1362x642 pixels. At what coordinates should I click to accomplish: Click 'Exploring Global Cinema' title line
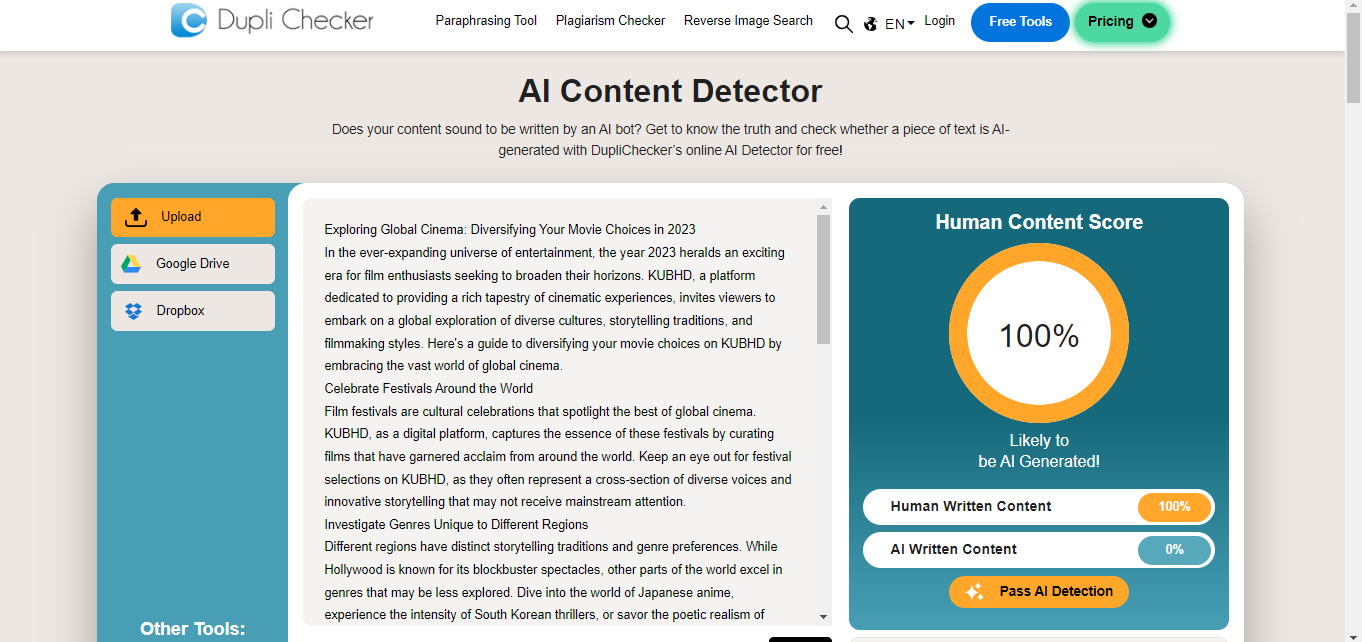pos(510,230)
